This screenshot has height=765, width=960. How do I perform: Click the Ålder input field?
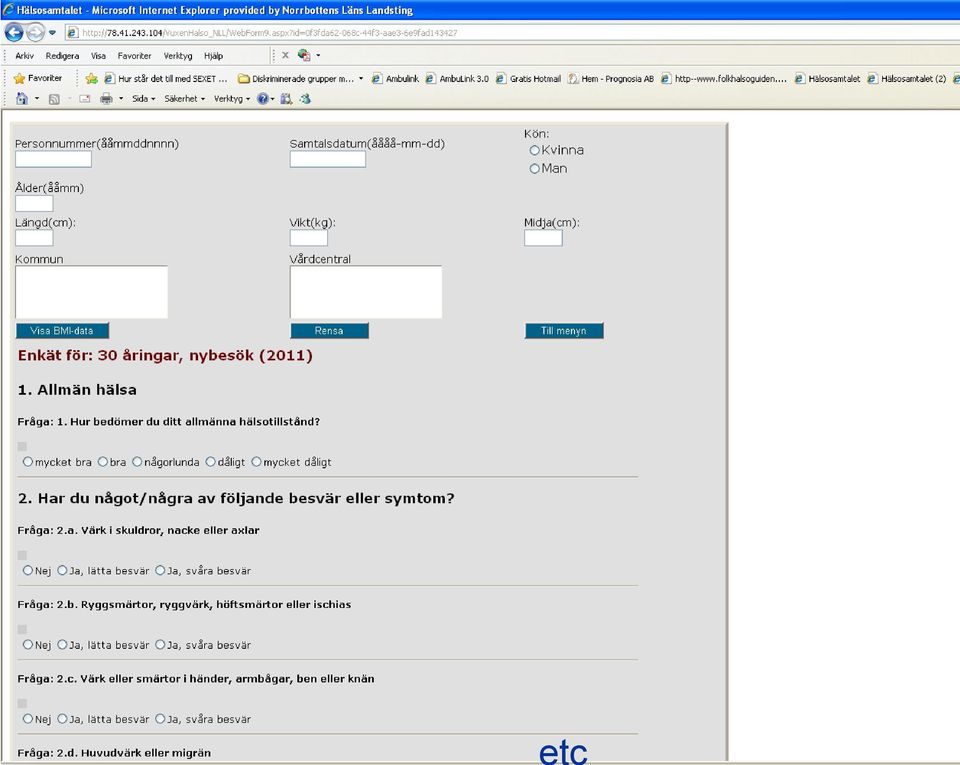(x=34, y=203)
